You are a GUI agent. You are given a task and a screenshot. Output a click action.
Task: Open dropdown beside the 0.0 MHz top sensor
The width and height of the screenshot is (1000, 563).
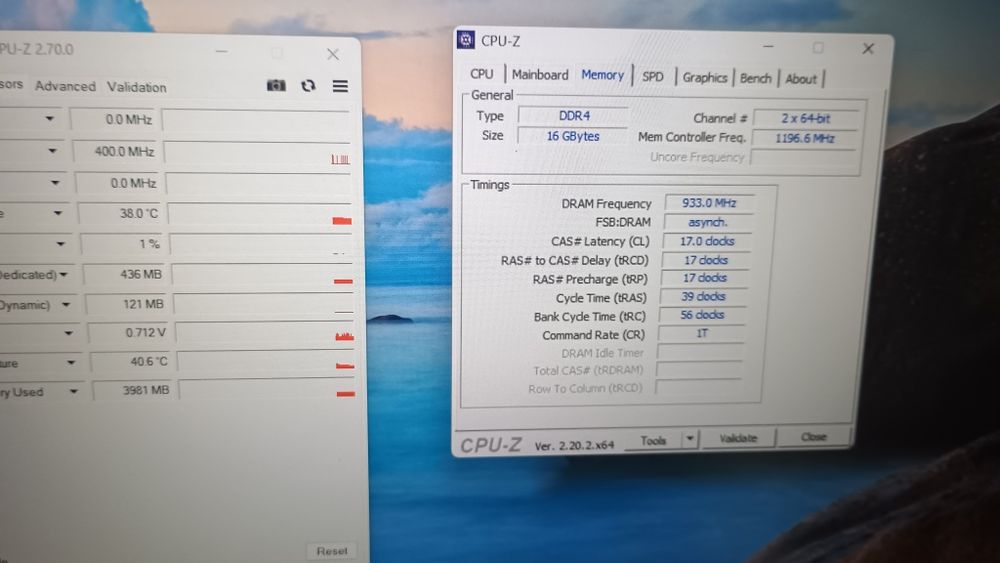(50, 119)
